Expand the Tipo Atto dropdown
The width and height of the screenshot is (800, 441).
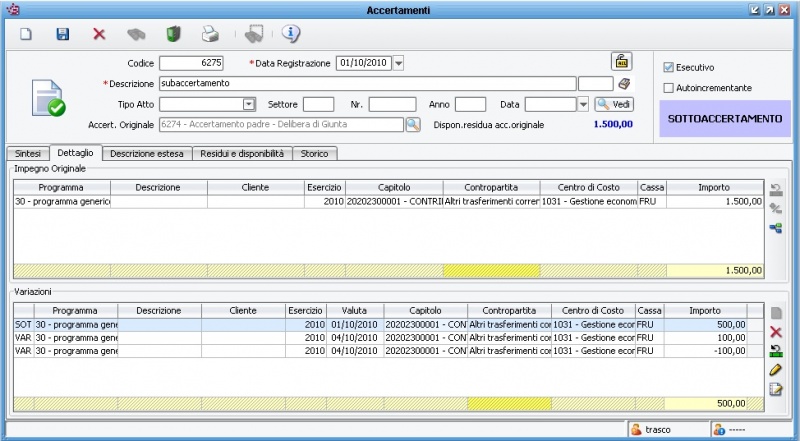tap(249, 104)
